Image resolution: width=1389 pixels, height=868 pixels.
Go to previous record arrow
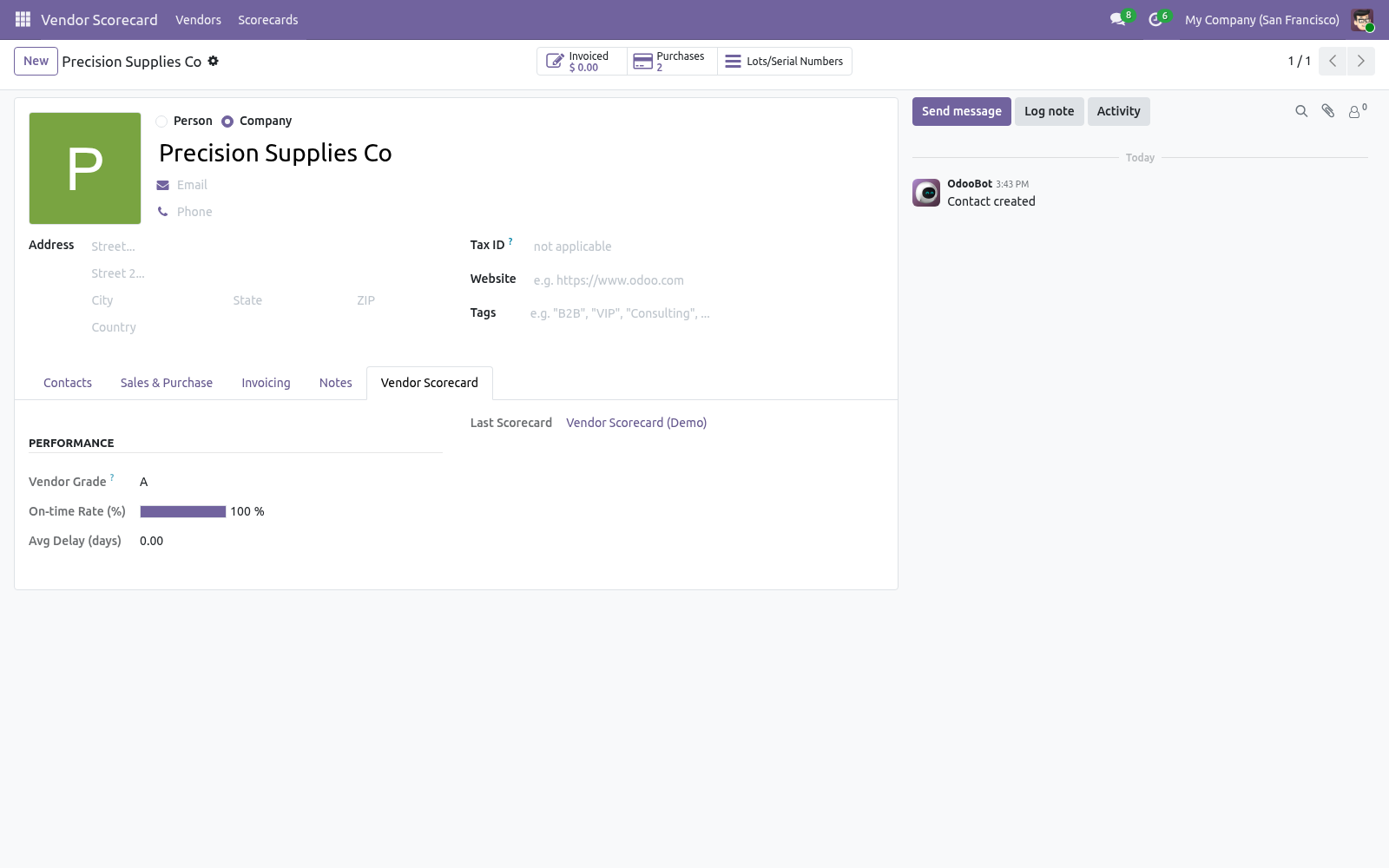[x=1333, y=61]
